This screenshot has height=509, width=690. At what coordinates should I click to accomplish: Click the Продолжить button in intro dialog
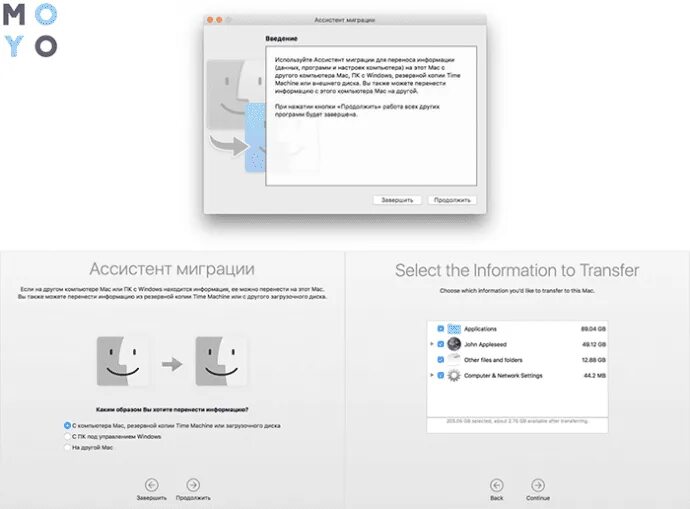pyautogui.click(x=452, y=200)
